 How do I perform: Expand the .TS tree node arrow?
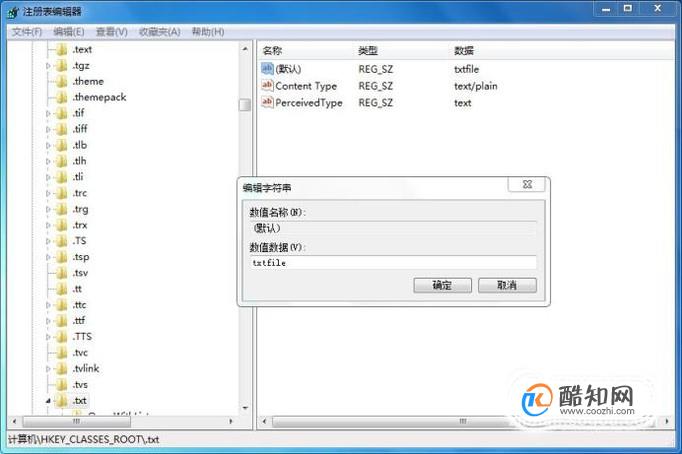(x=48, y=241)
